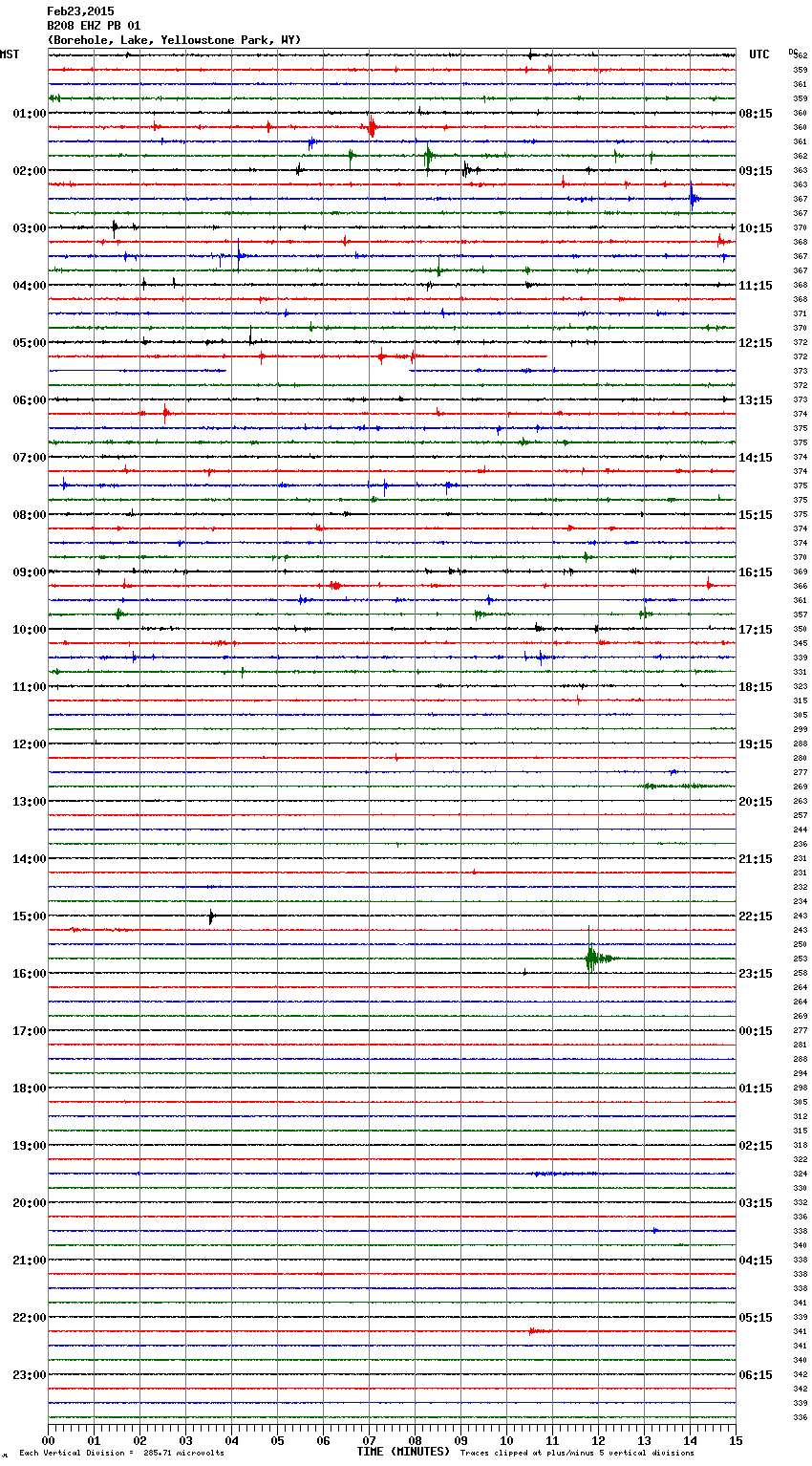Click minute tick 00 on the time axis

(48, 1440)
